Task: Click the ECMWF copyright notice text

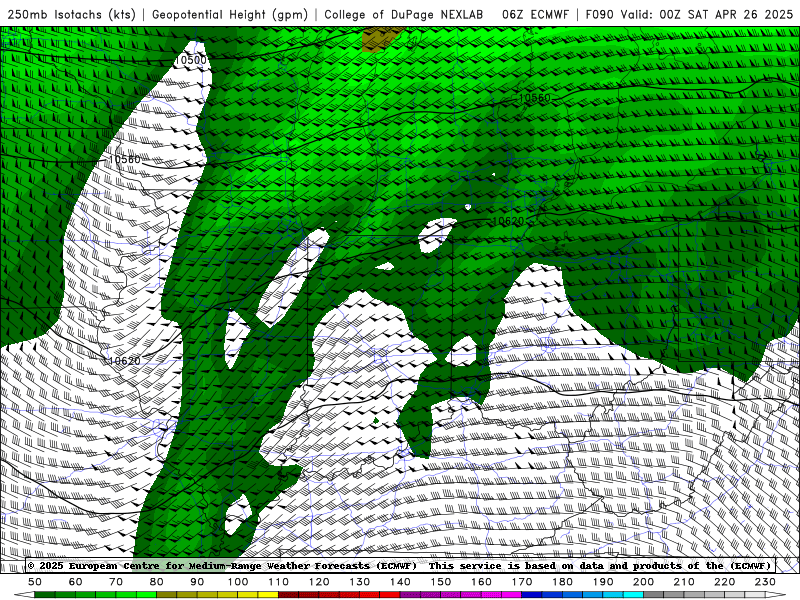Action: coord(222,565)
